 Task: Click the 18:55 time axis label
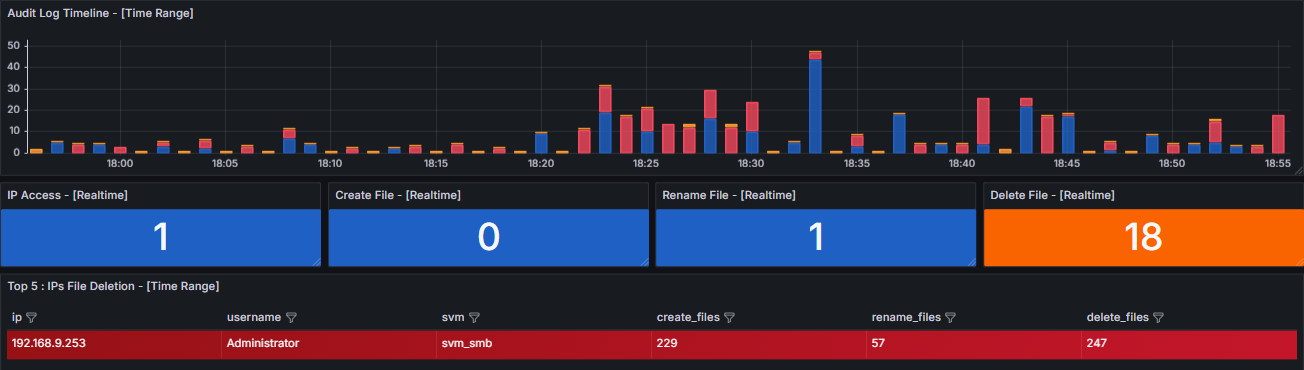(1277, 162)
